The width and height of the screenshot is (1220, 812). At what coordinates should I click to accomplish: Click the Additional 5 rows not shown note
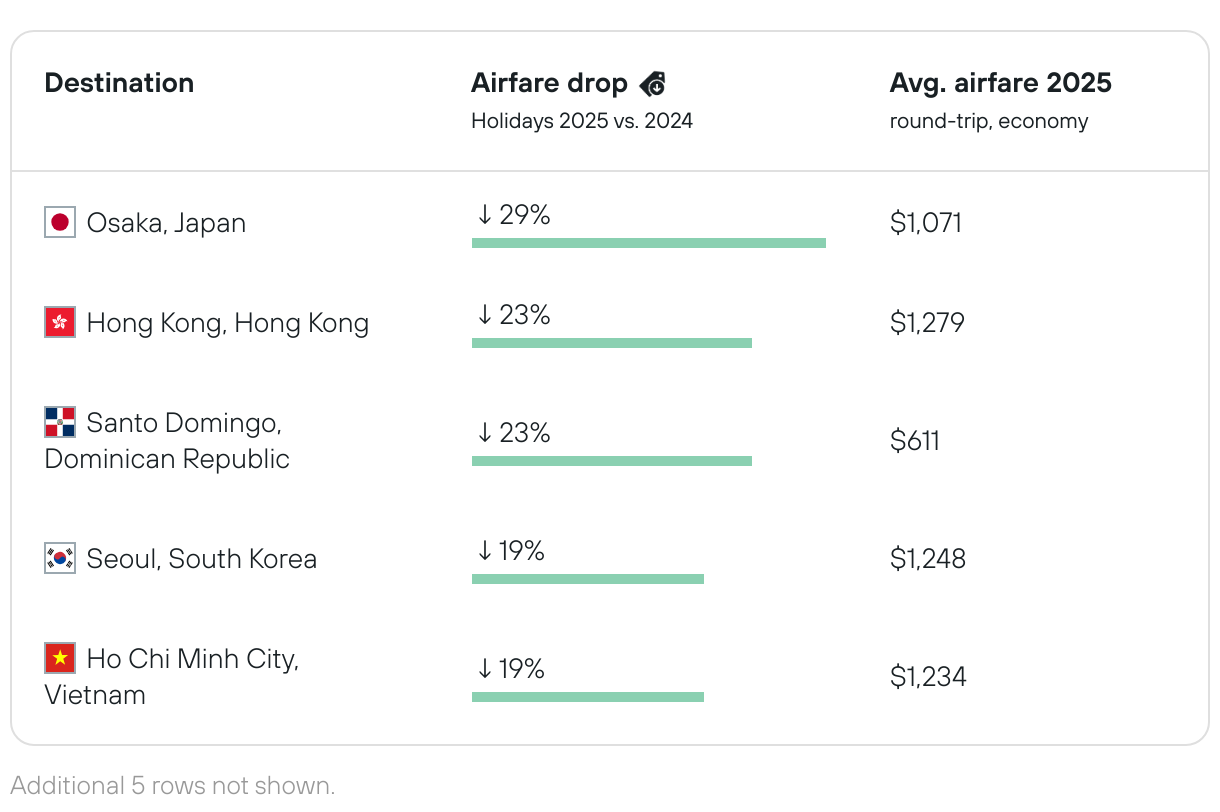point(173,786)
